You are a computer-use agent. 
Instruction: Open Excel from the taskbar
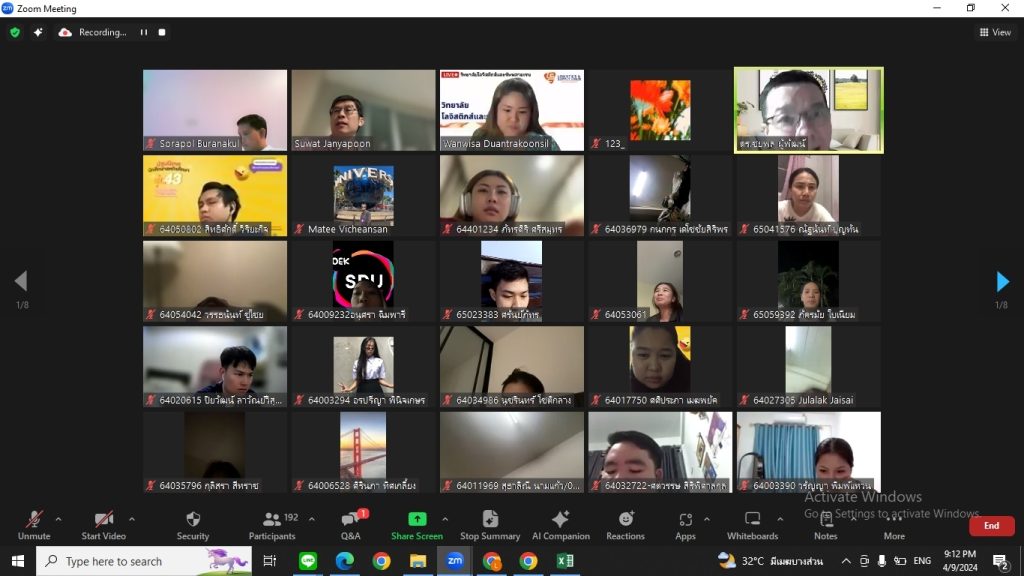pos(565,561)
